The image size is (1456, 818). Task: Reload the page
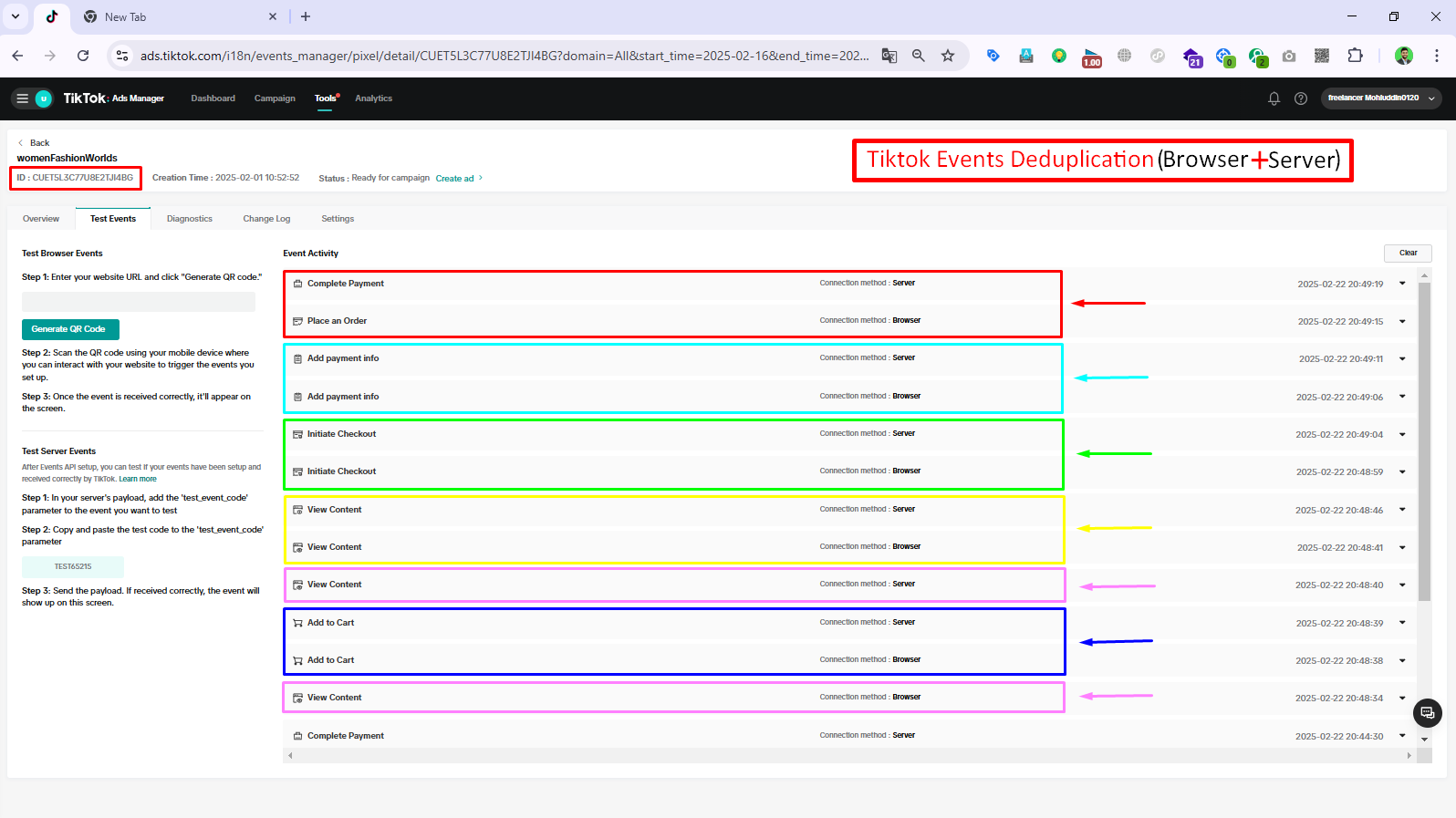pyautogui.click(x=83, y=56)
